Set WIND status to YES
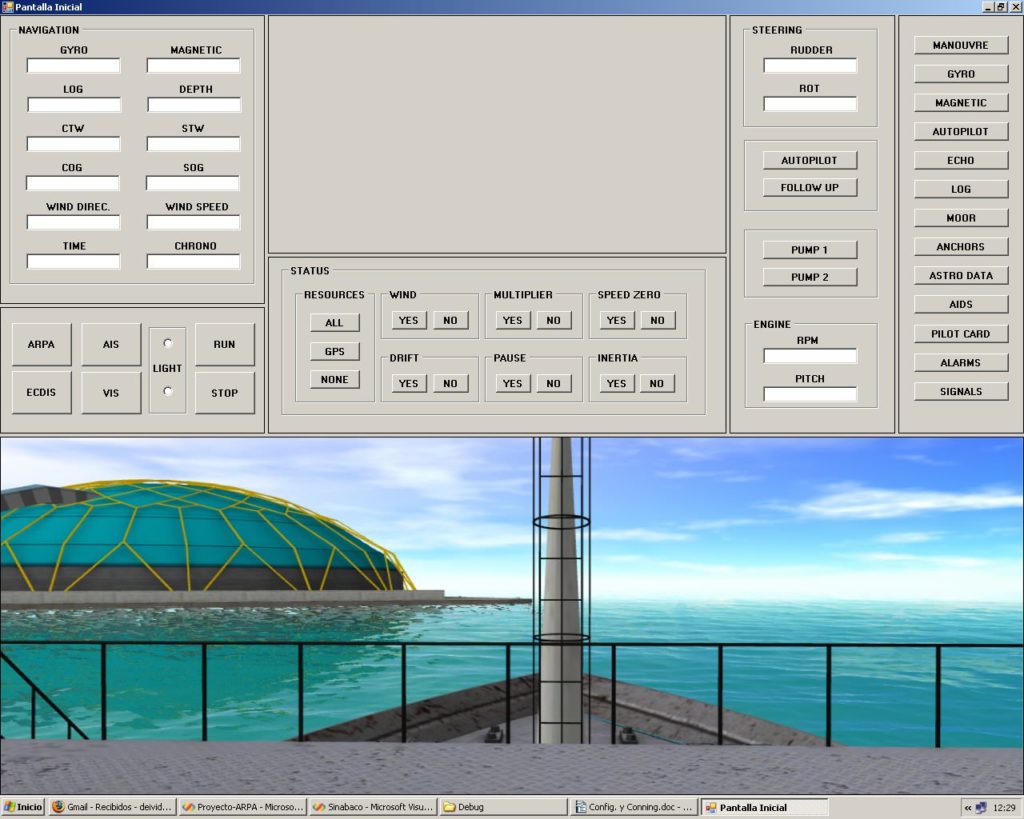Image resolution: width=1024 pixels, height=819 pixels. (x=408, y=320)
